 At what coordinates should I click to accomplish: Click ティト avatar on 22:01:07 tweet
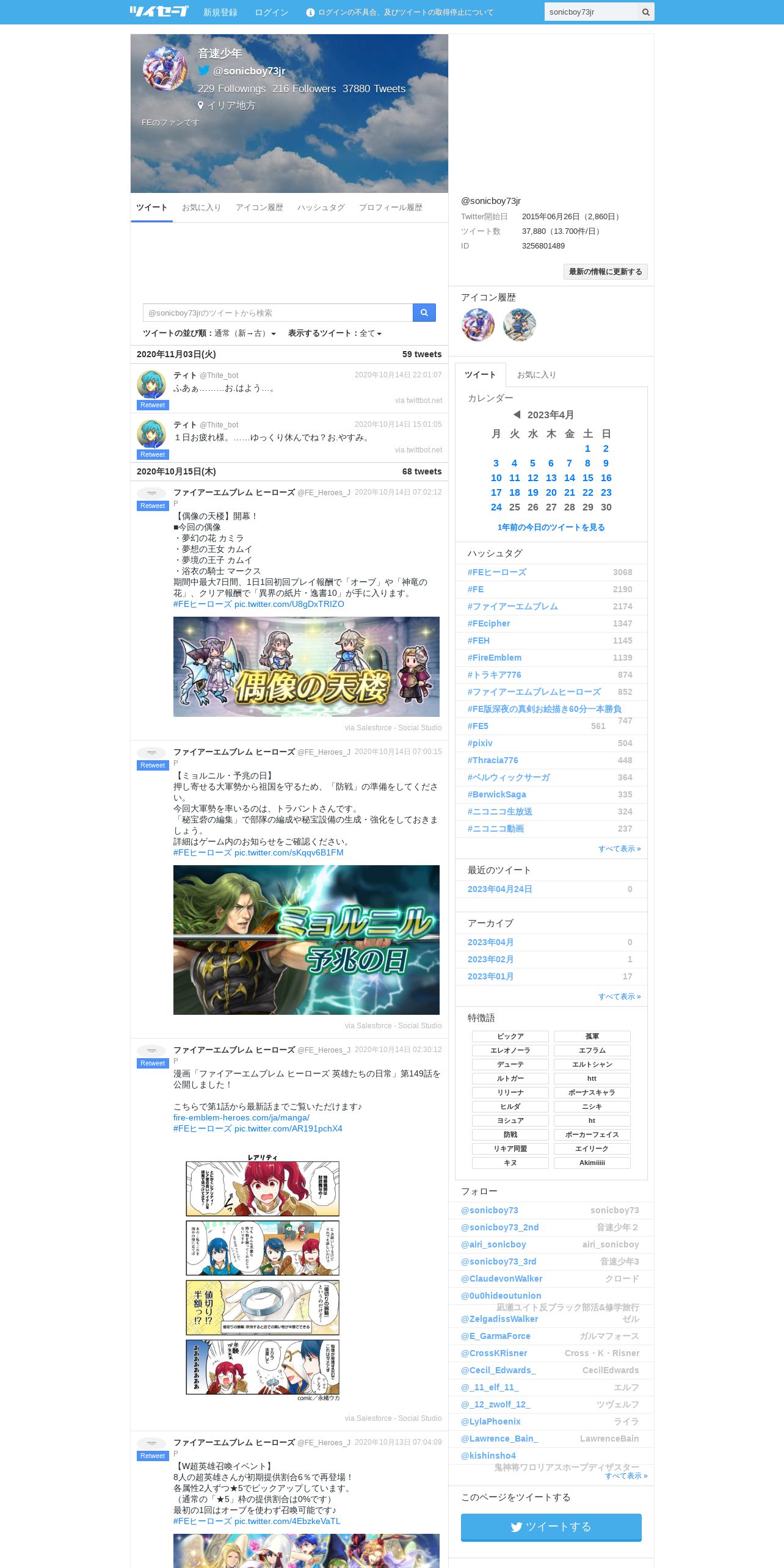tap(151, 384)
